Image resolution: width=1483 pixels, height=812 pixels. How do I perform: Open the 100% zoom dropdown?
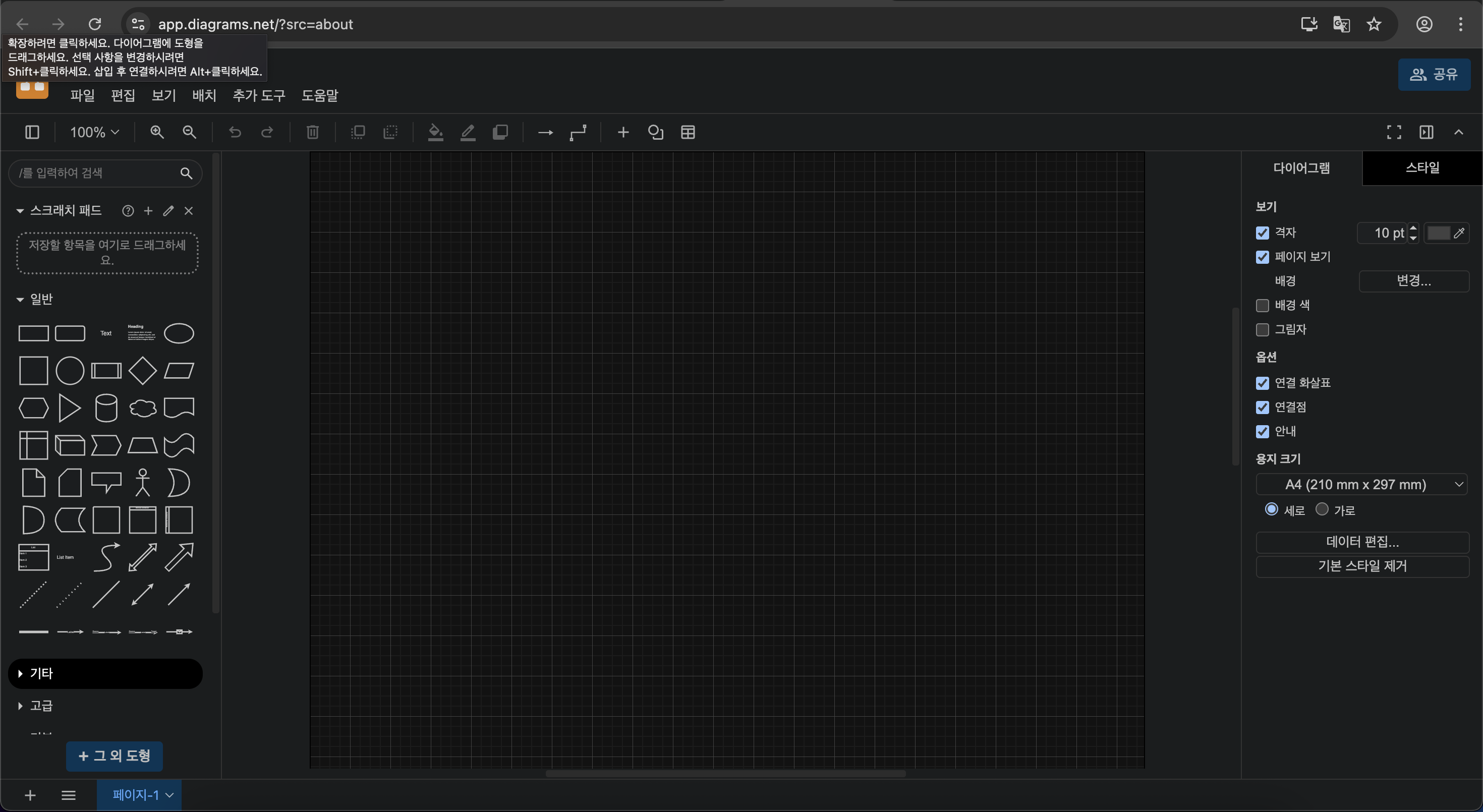pyautogui.click(x=94, y=132)
